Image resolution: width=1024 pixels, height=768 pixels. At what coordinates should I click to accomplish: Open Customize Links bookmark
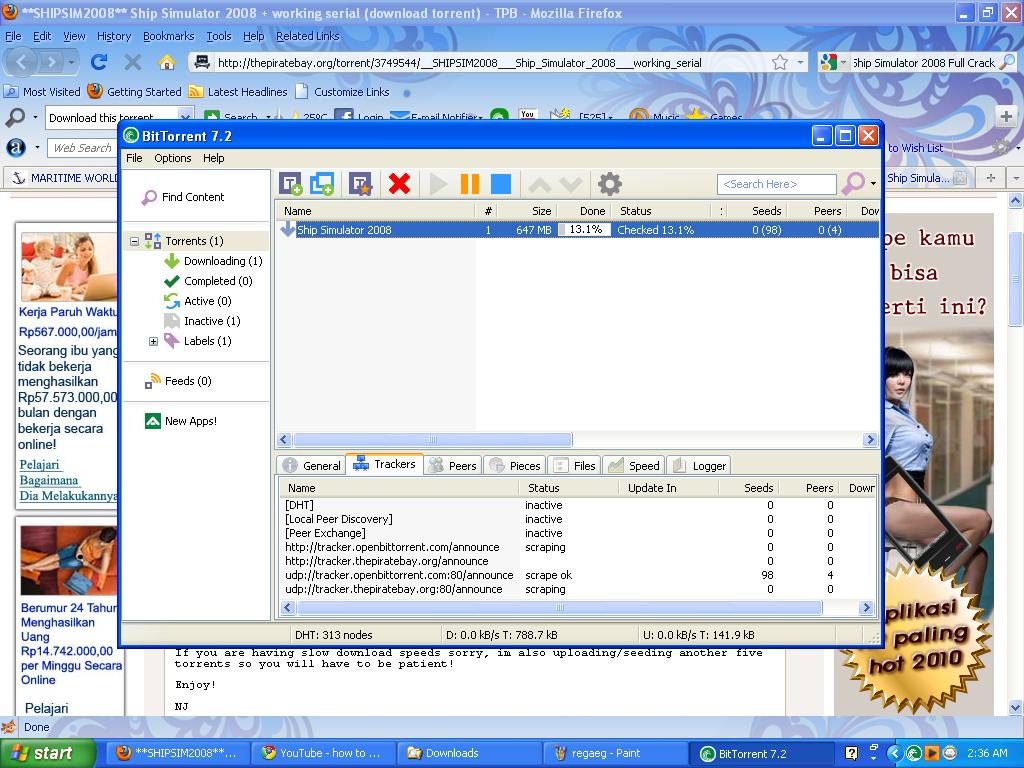342,92
